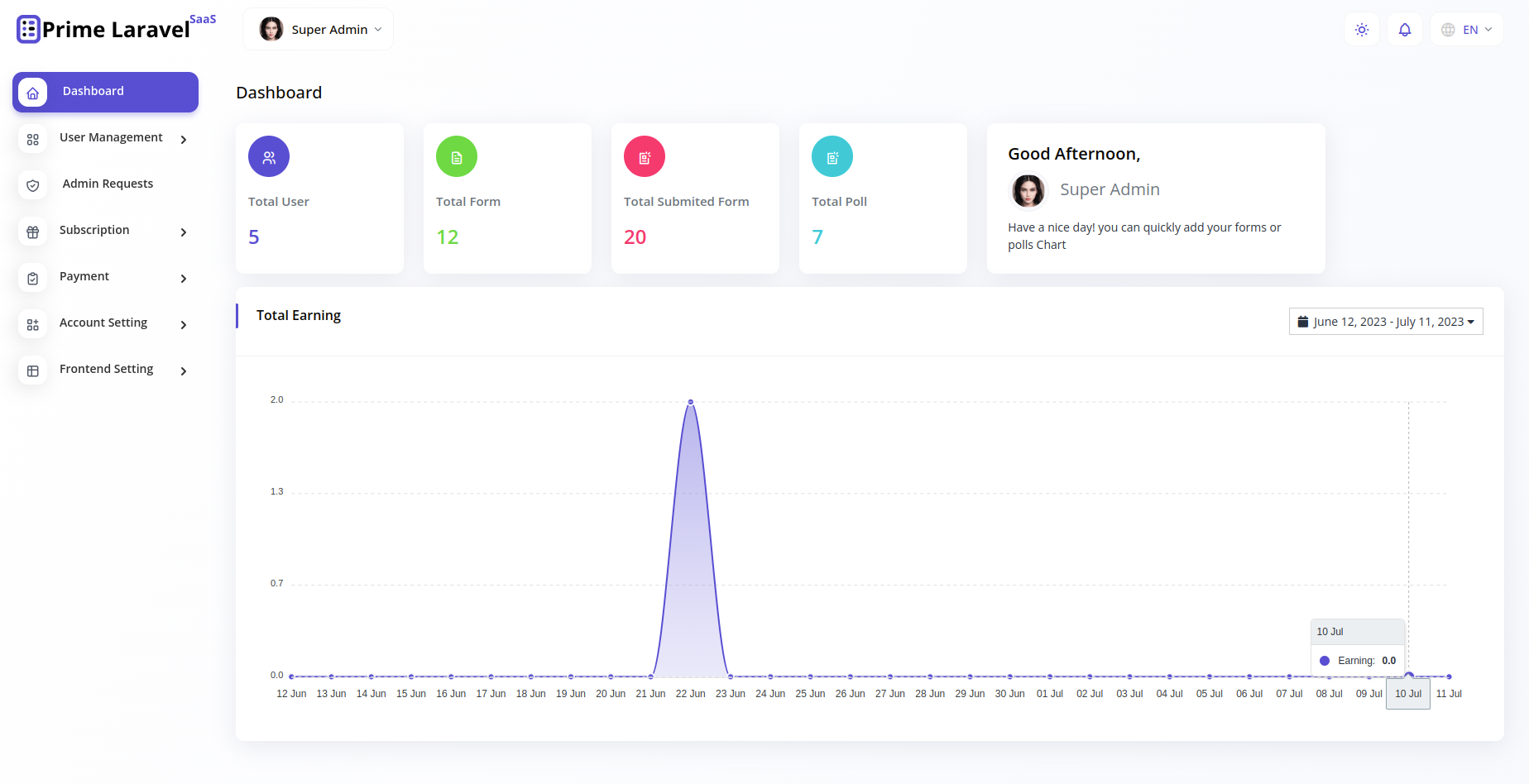Viewport: 1529px width, 784px height.
Task: Select the Payment clipboard icon
Action: pyautogui.click(x=32, y=278)
